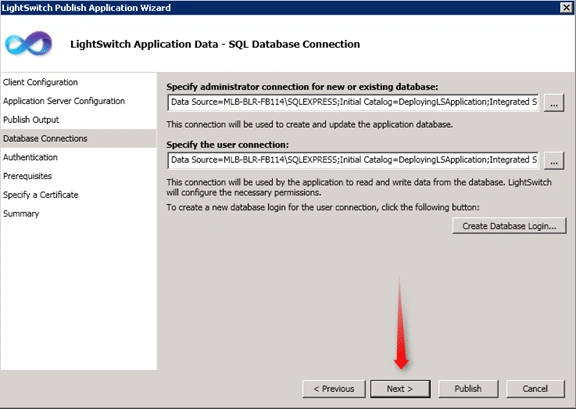576x409 pixels.
Task: Click the 'read and write data' description text
Action: tap(359, 187)
